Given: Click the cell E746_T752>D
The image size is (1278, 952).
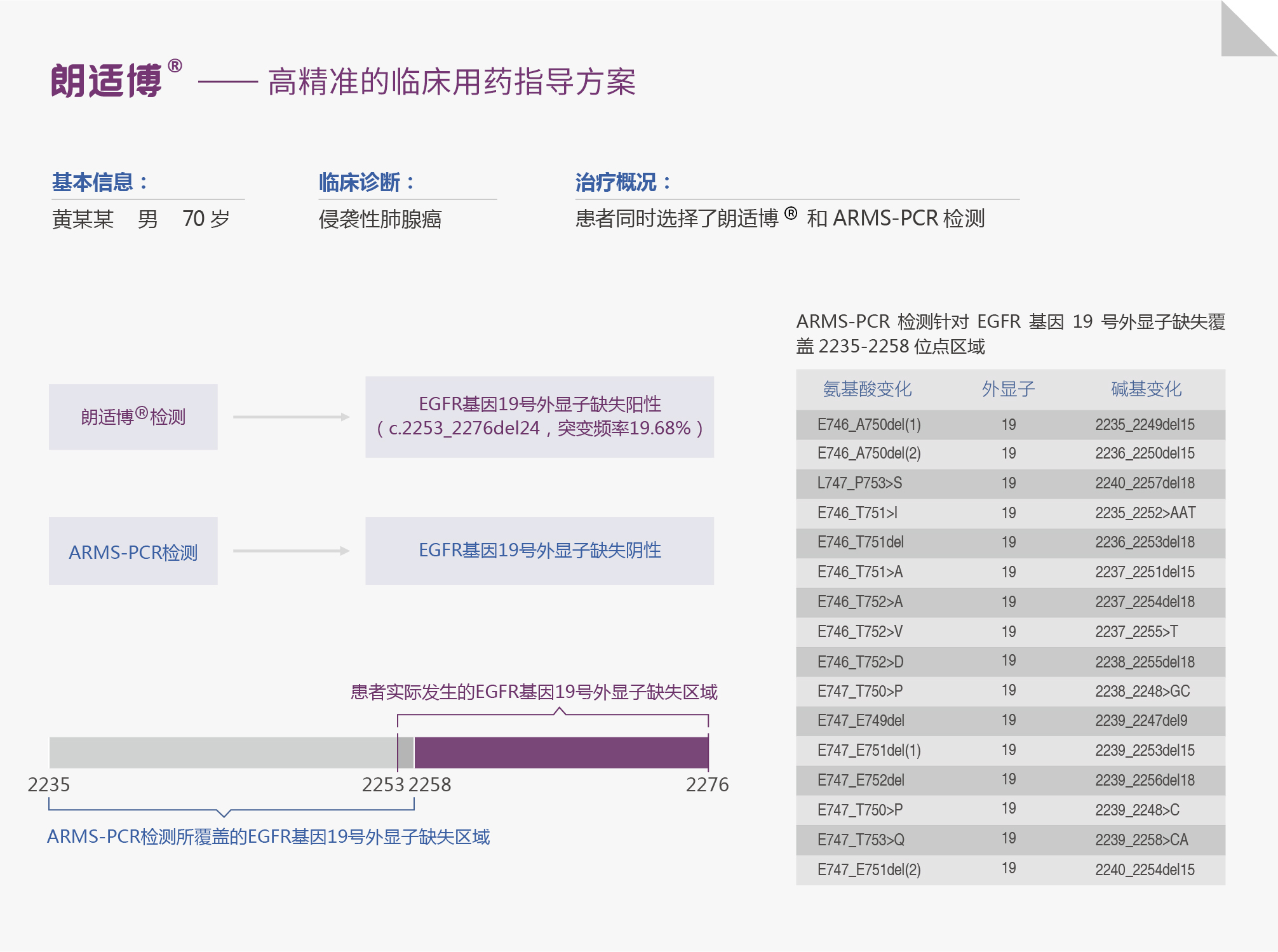Looking at the screenshot, I should [861, 662].
